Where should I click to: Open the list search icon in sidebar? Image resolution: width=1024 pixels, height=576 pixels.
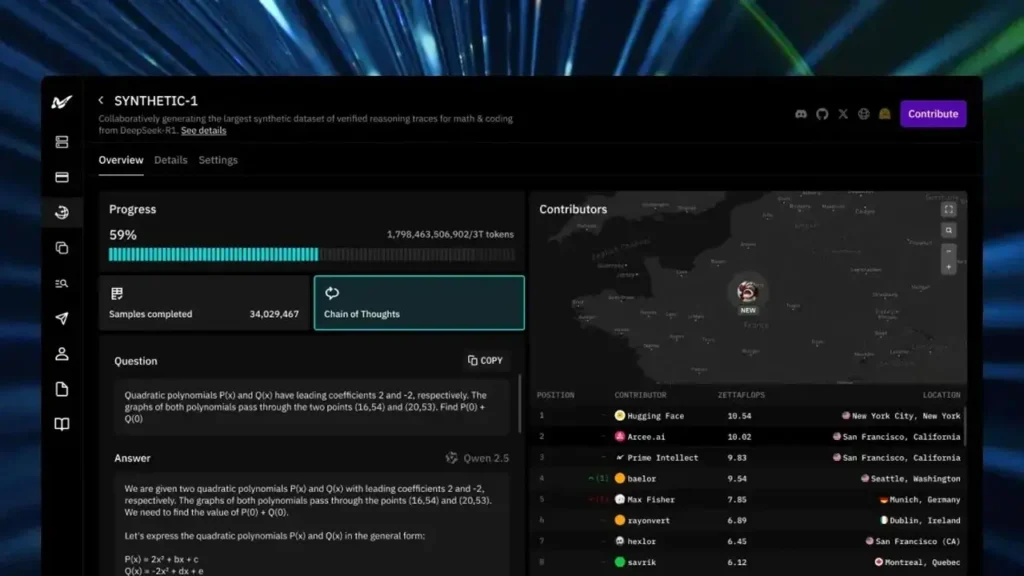(x=61, y=283)
